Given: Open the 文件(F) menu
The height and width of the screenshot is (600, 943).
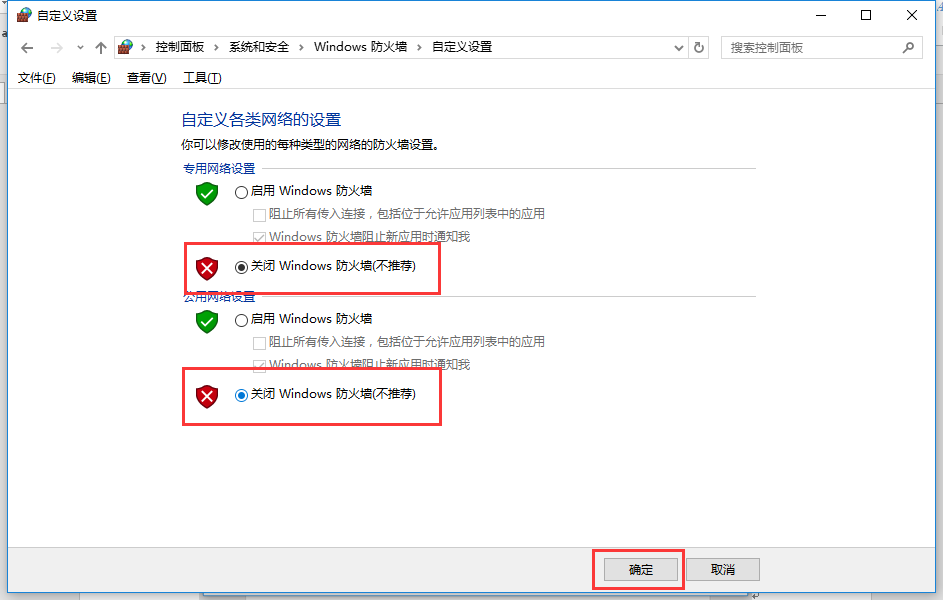Looking at the screenshot, I should click(37, 78).
